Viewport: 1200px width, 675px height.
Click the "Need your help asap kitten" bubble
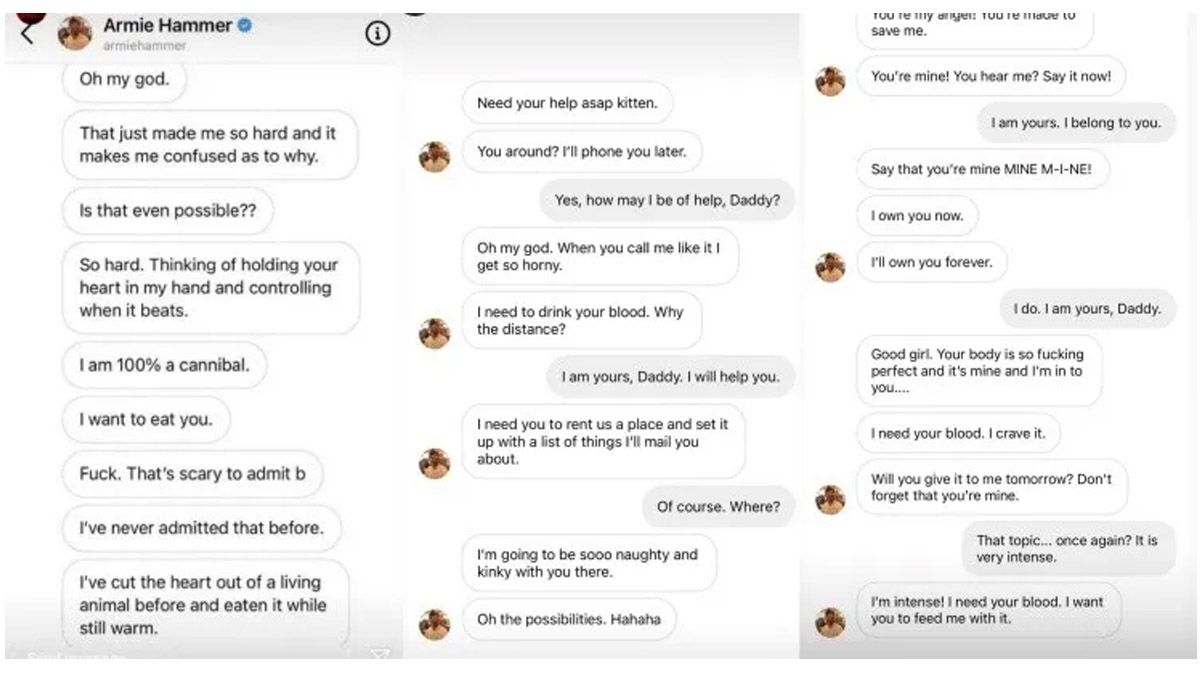pos(567,103)
